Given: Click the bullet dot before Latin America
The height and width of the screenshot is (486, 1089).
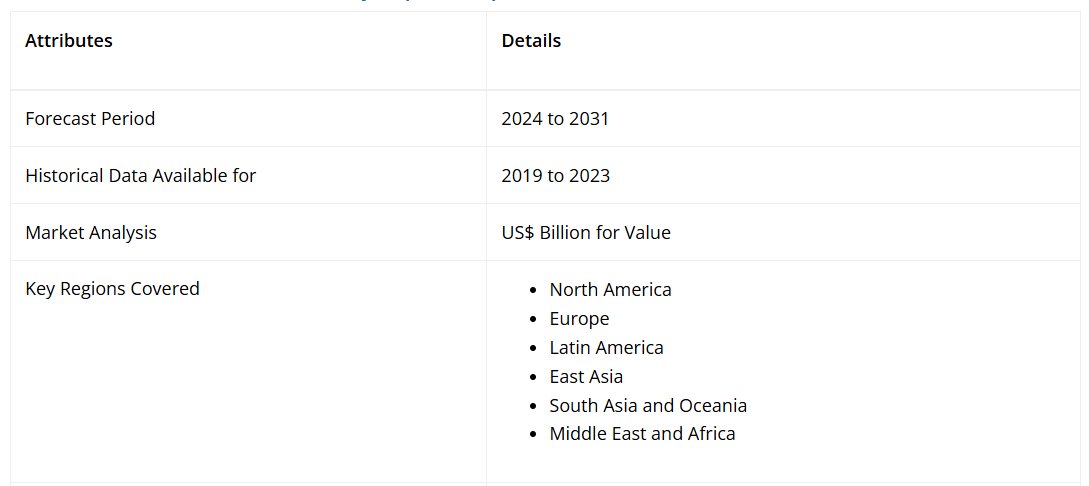Looking at the screenshot, I should coord(535,349).
